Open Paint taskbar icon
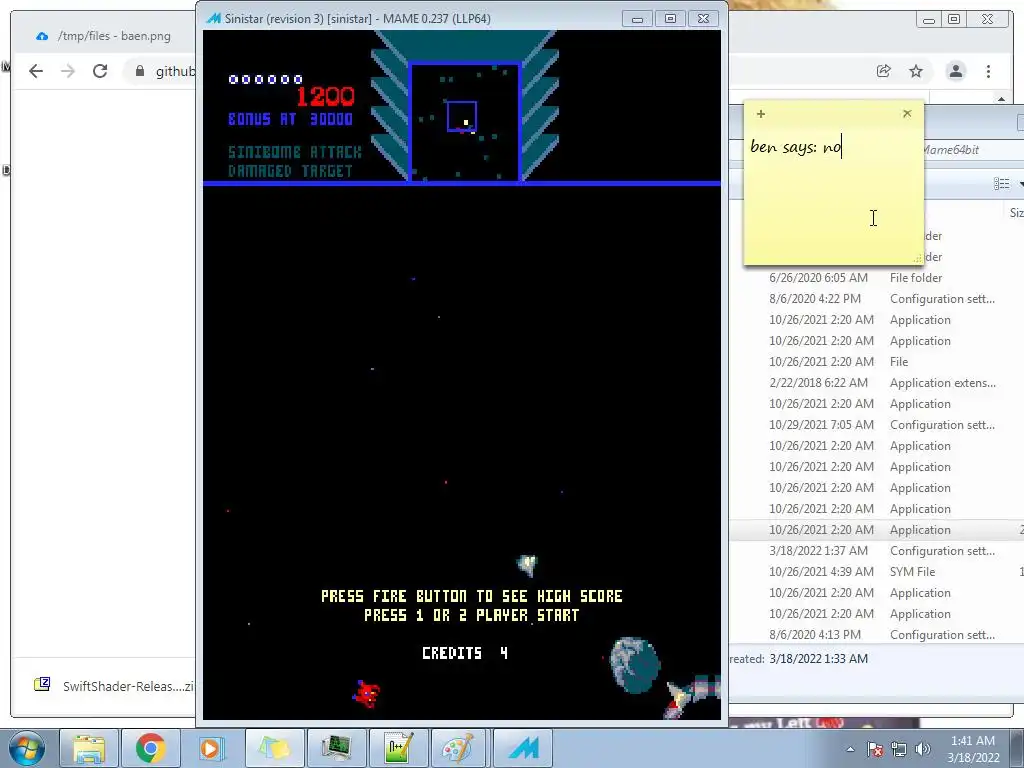Image resolution: width=1024 pixels, height=768 pixels. (460, 748)
